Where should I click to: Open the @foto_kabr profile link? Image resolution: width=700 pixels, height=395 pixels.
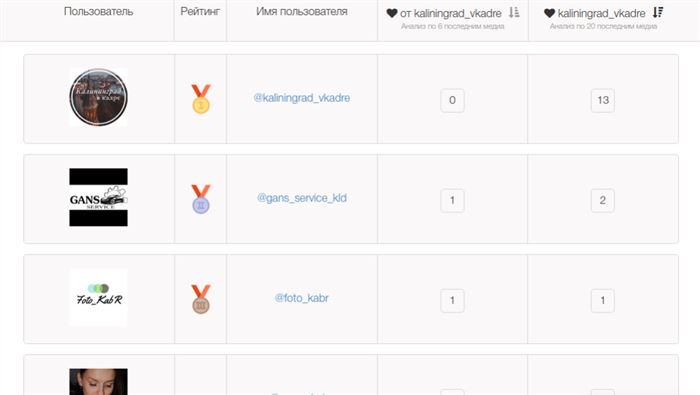pos(302,298)
